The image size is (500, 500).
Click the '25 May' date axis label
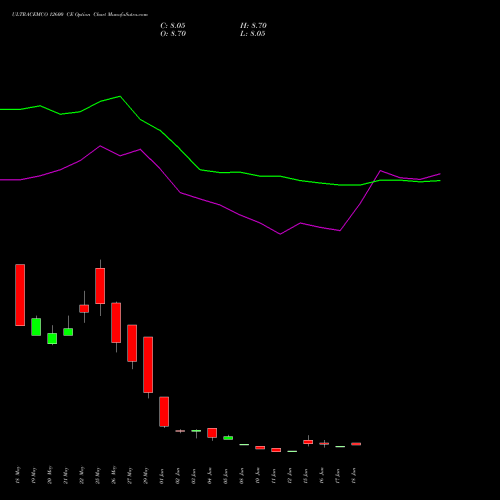pos(98,475)
